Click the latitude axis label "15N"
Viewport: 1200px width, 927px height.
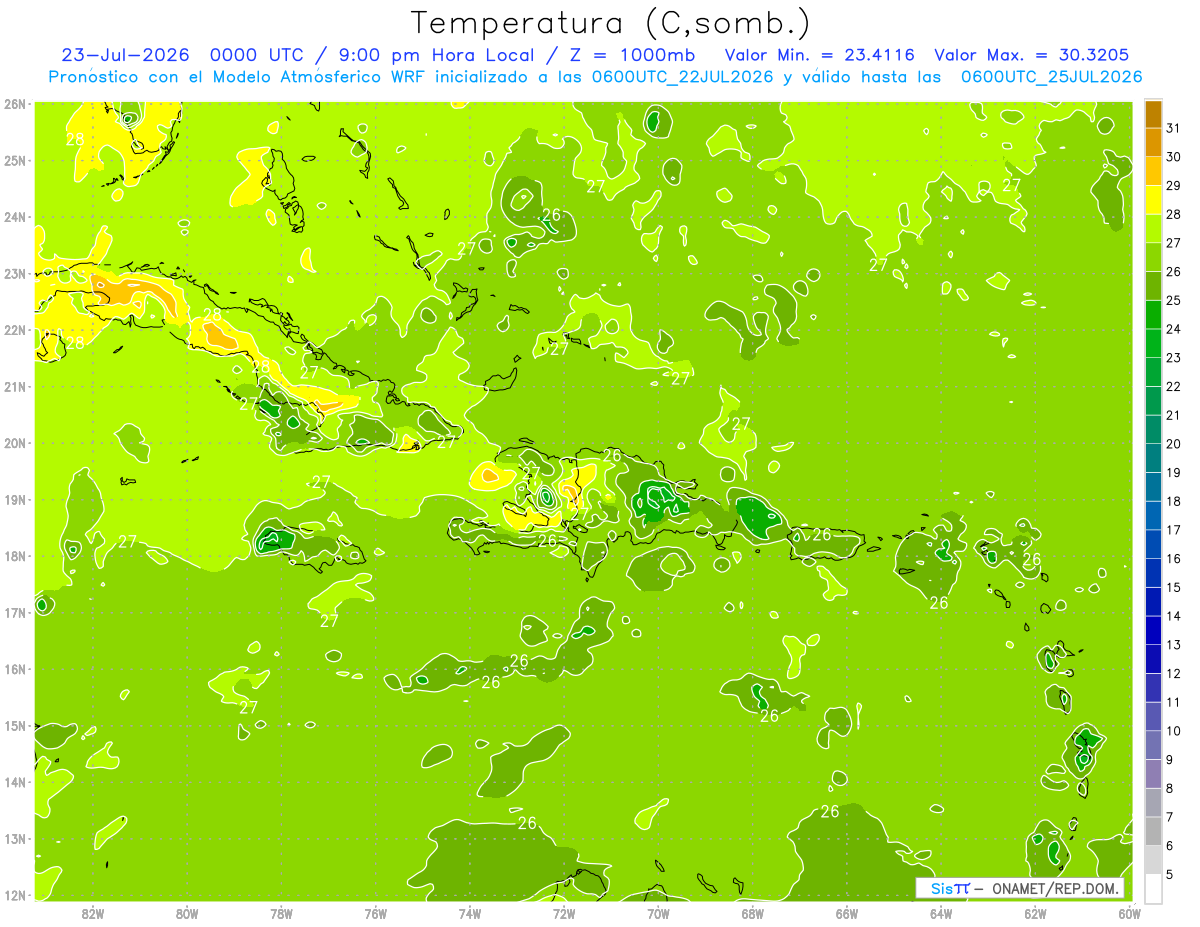point(15,726)
